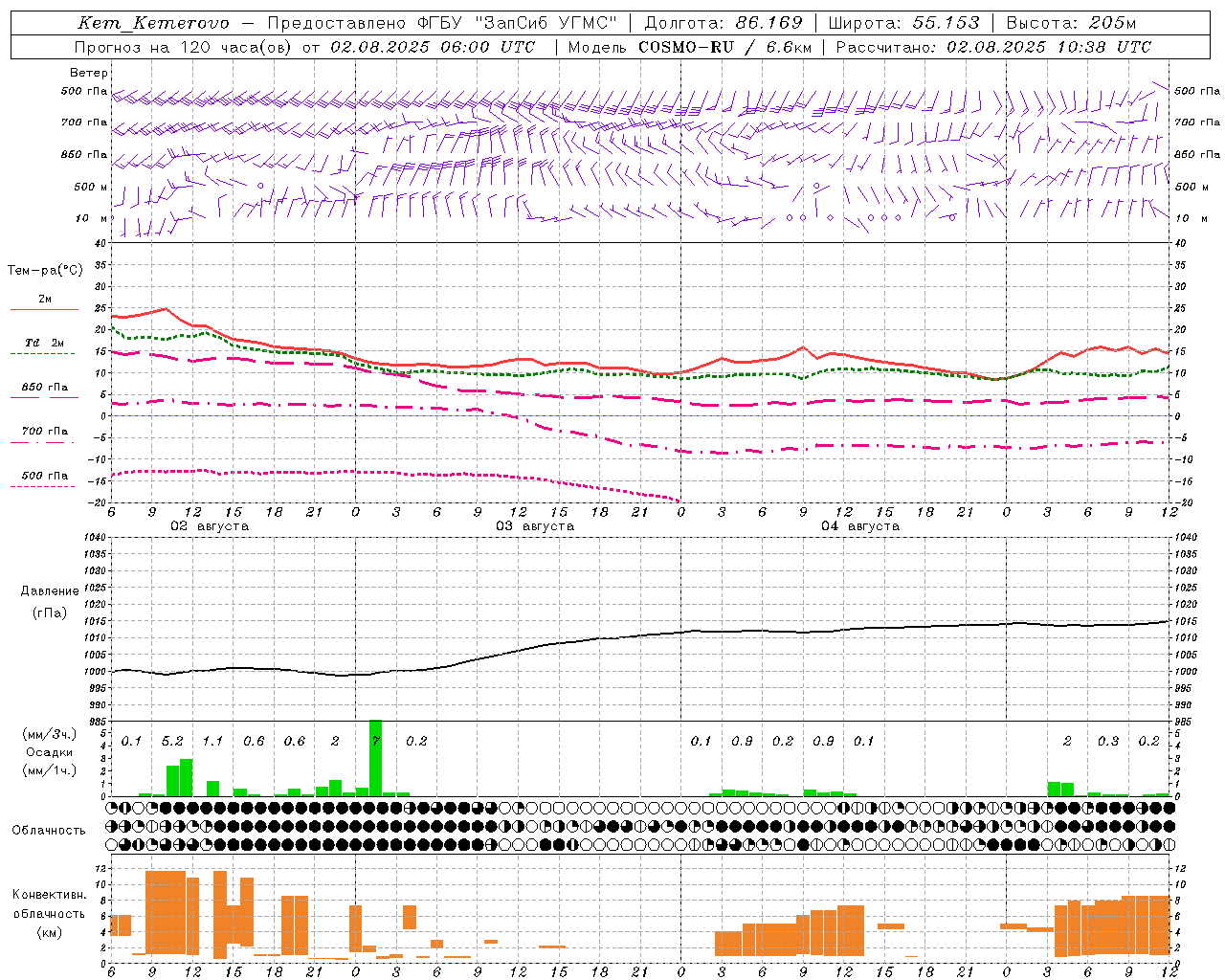Click the forecast start 02.08.2025 06:00 UTC
This screenshot has width=1225, height=980.
(x=433, y=47)
